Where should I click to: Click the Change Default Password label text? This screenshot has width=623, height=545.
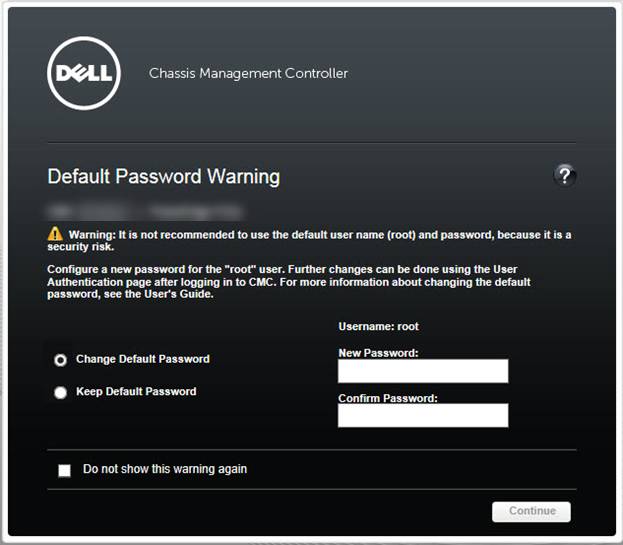(x=143, y=359)
